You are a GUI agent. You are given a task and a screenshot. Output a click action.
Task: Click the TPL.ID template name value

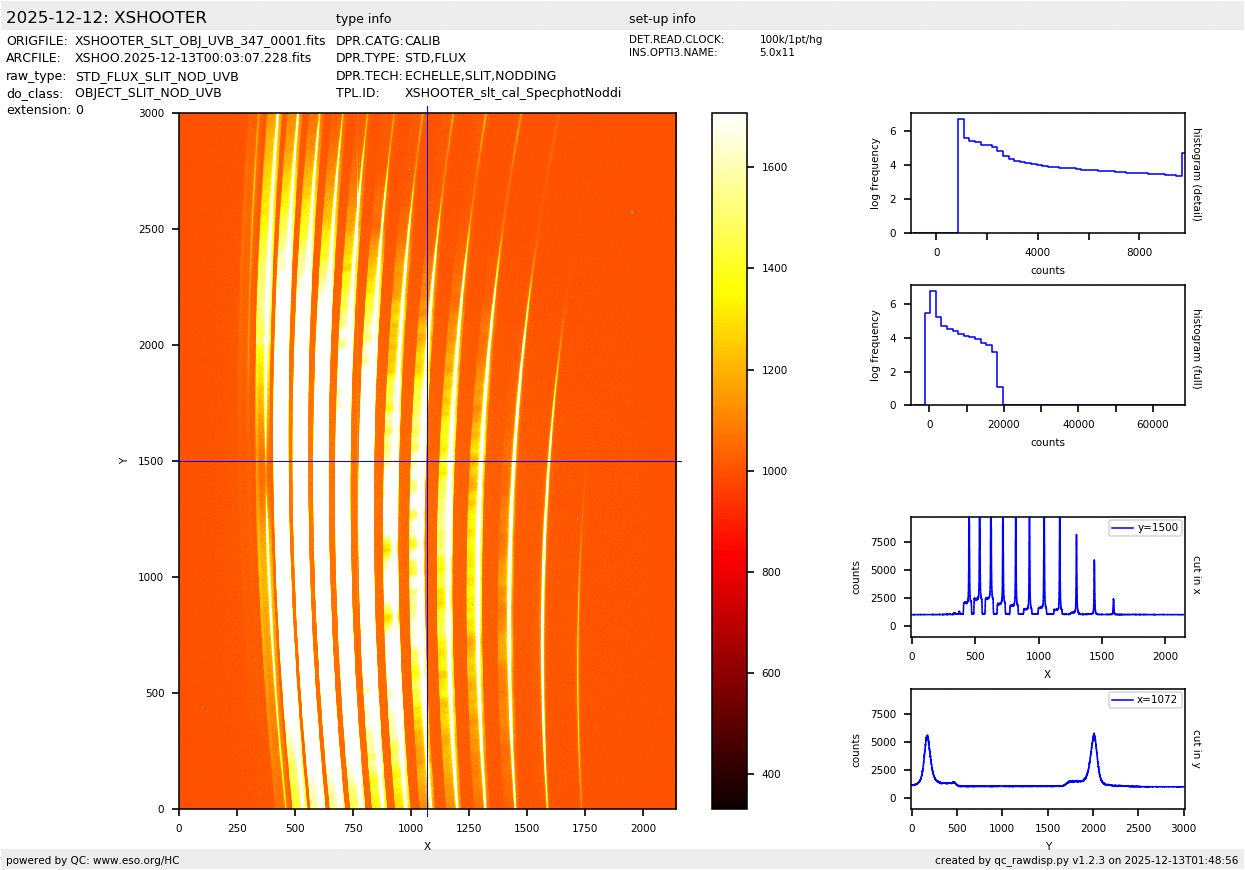coord(513,93)
